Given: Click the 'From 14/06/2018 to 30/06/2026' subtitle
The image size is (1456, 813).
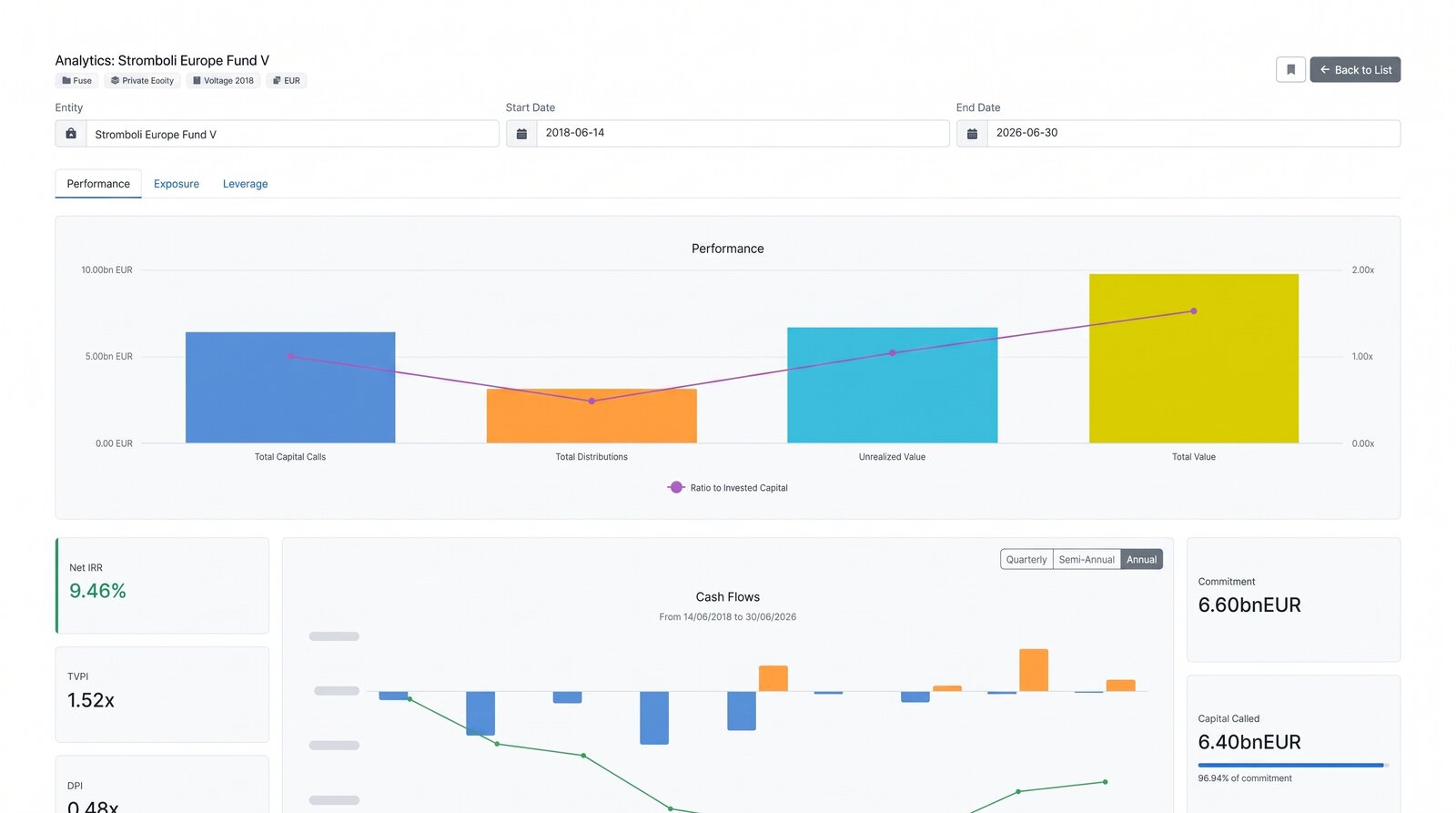Looking at the screenshot, I should (728, 617).
